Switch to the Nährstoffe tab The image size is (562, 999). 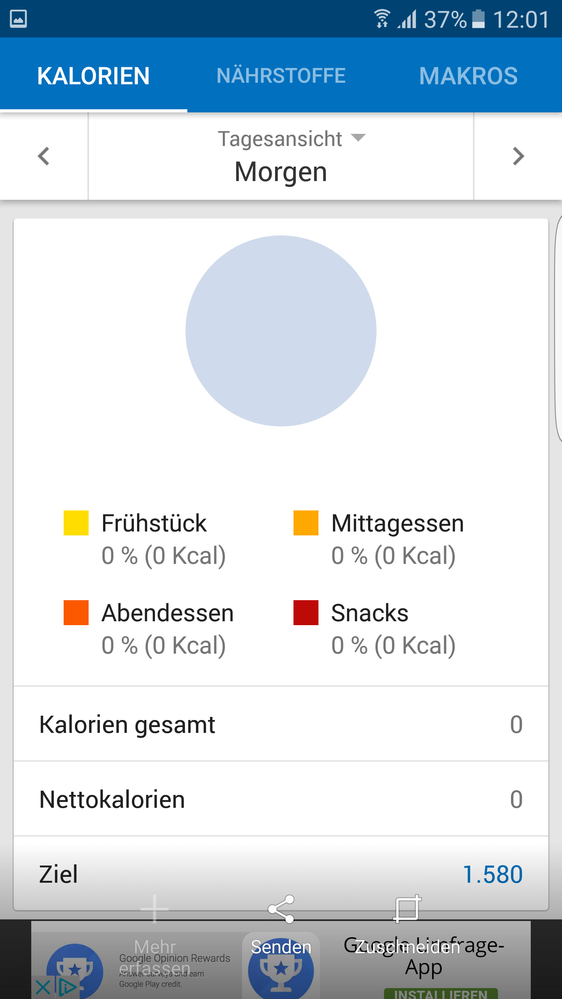pyautogui.click(x=281, y=76)
